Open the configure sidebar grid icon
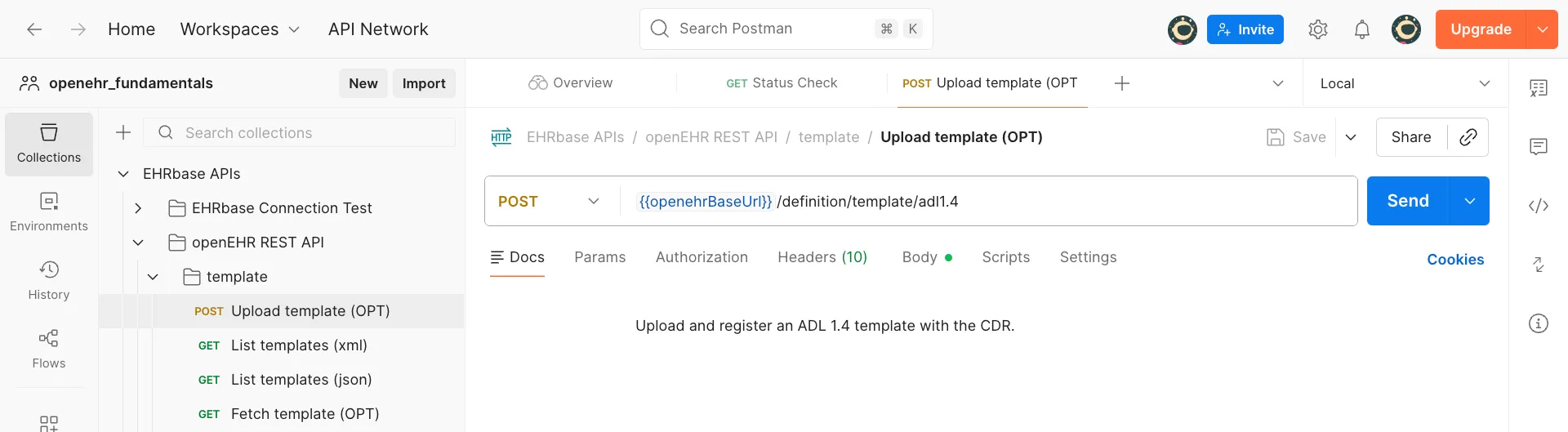The width and height of the screenshot is (1568, 432). (49, 422)
